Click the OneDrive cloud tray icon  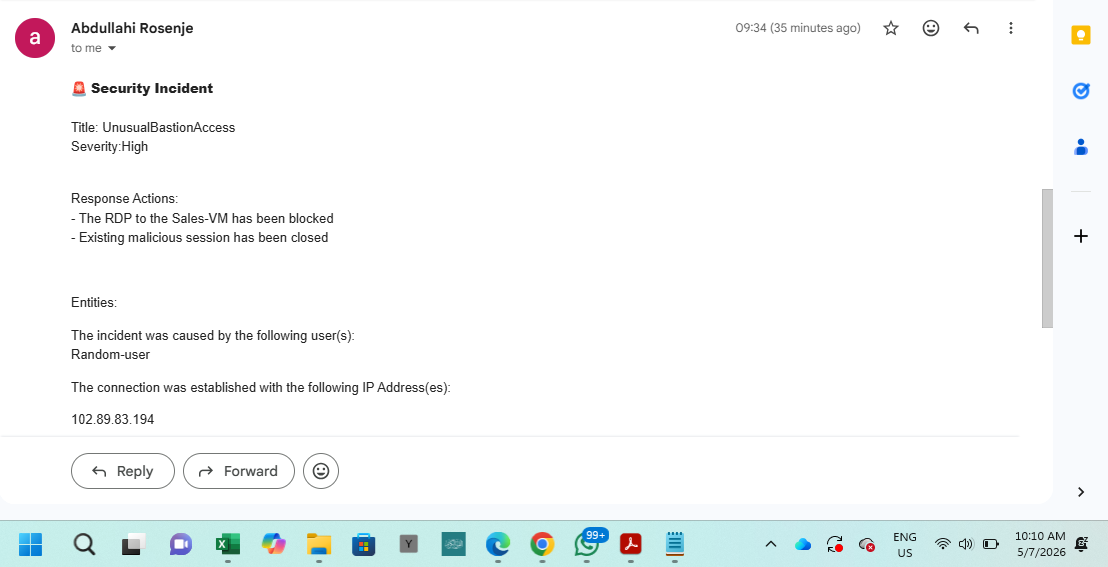(x=803, y=544)
